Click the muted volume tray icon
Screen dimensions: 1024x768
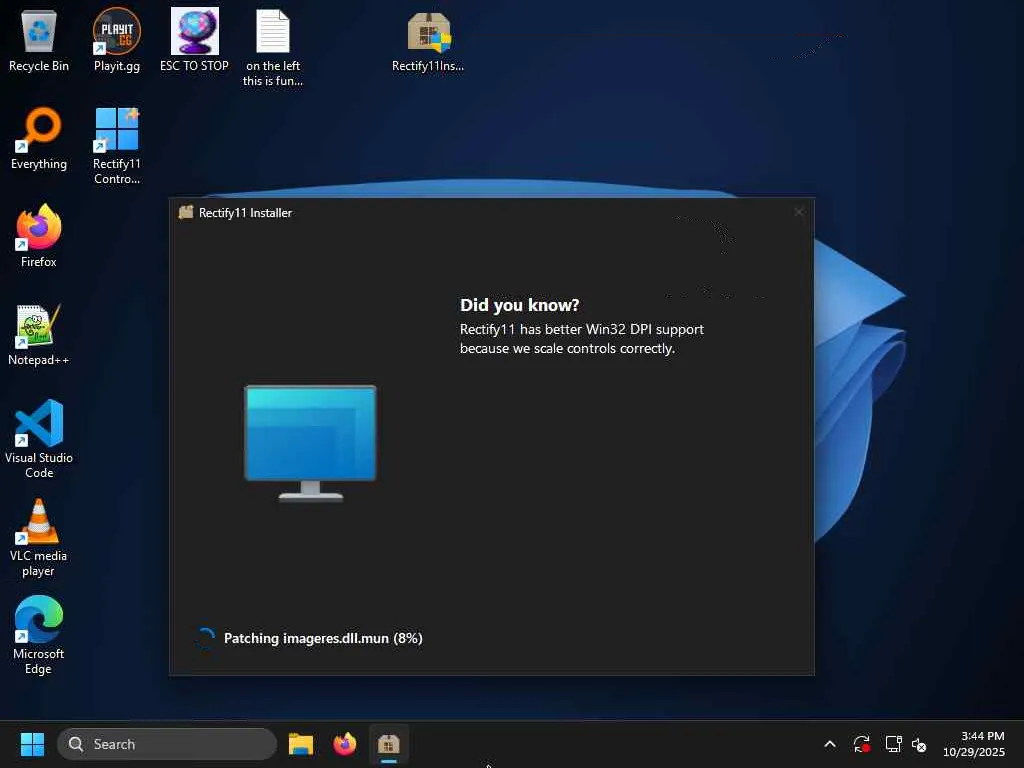919,744
